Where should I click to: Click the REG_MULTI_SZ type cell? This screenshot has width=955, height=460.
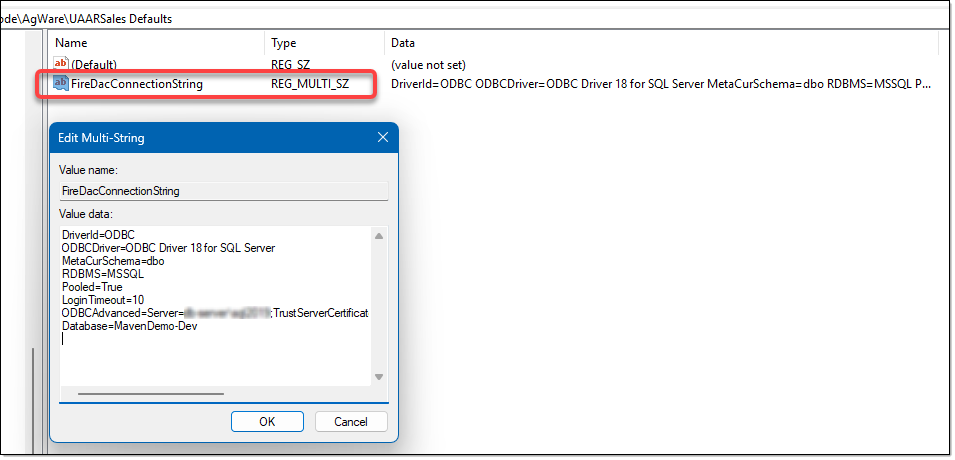point(310,84)
